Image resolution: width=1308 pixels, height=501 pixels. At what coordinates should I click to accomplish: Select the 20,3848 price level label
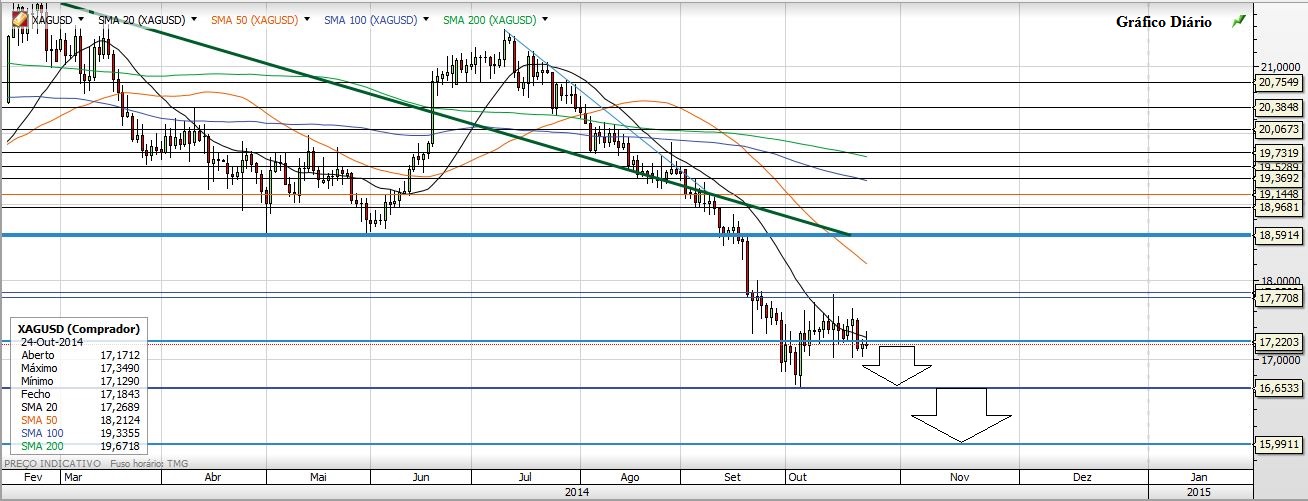coord(1278,107)
